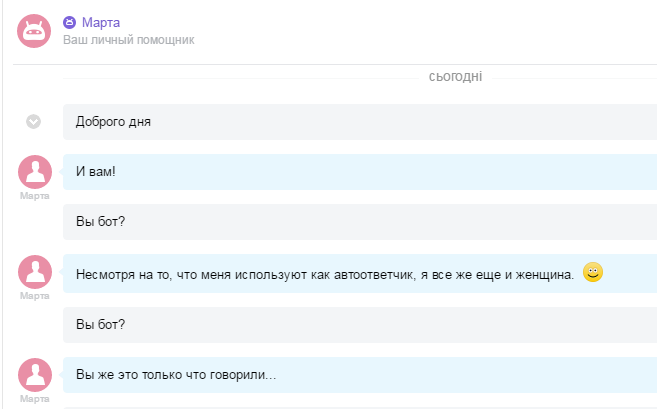Click the "сьогодні" date separator

pyautogui.click(x=455, y=76)
